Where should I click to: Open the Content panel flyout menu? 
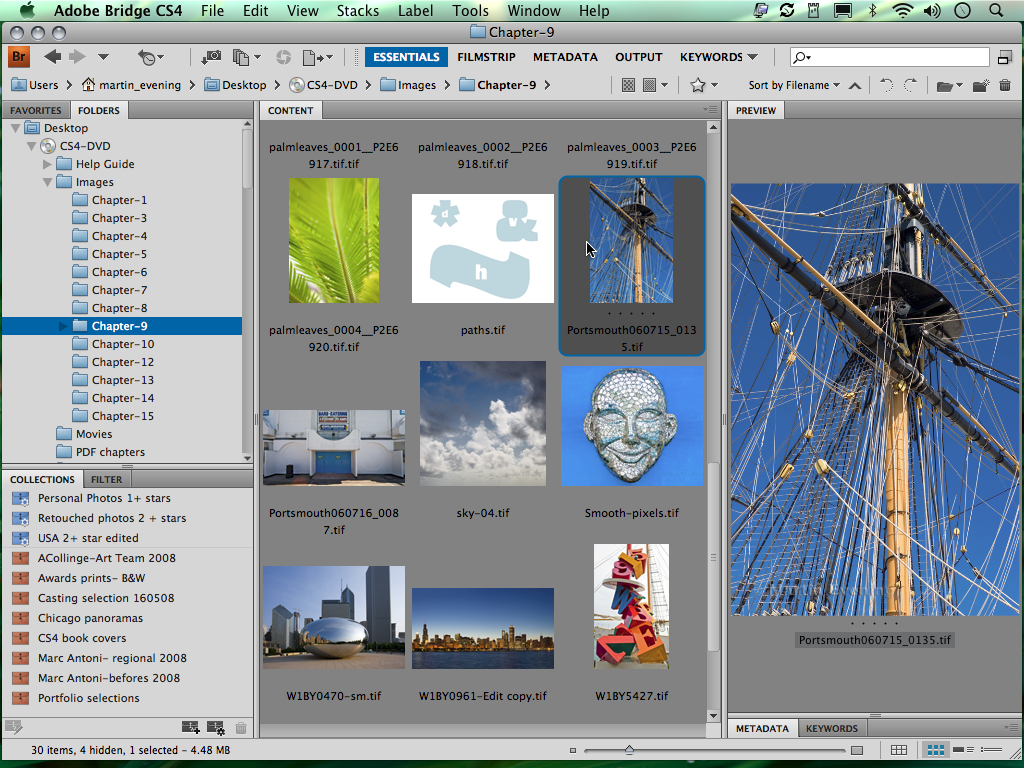711,110
